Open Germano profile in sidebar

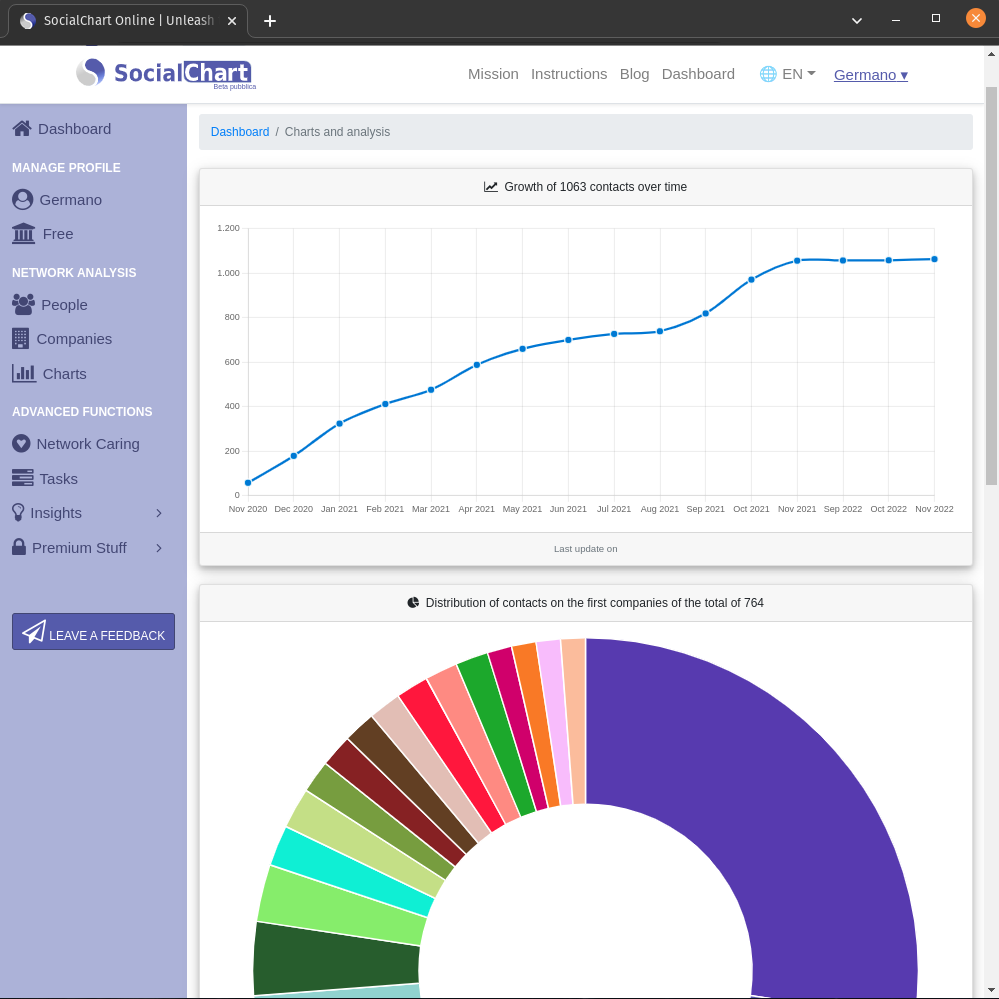(x=71, y=200)
